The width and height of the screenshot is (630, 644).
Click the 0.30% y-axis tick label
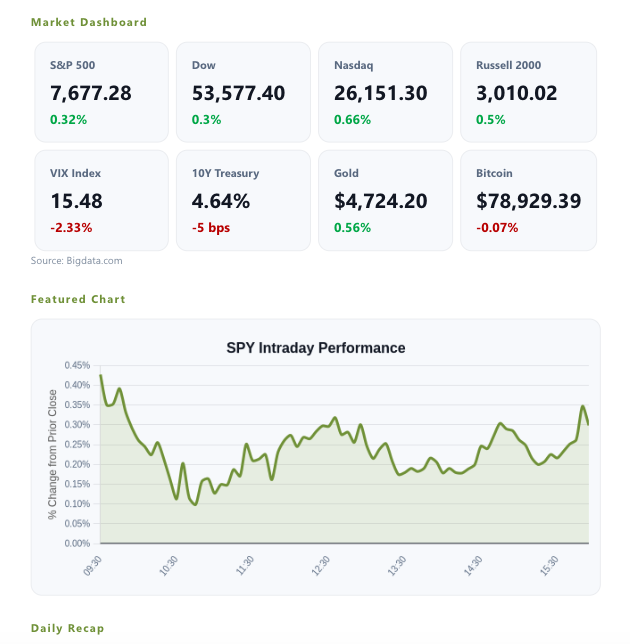(77, 425)
